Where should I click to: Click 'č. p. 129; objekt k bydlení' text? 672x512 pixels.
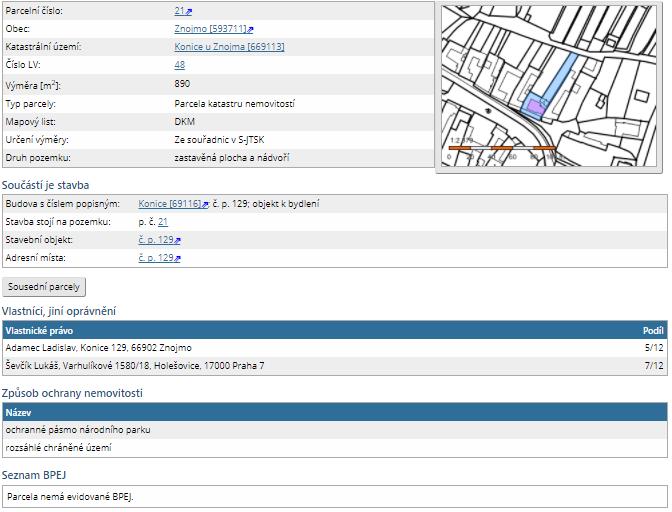pyautogui.click(x=266, y=204)
